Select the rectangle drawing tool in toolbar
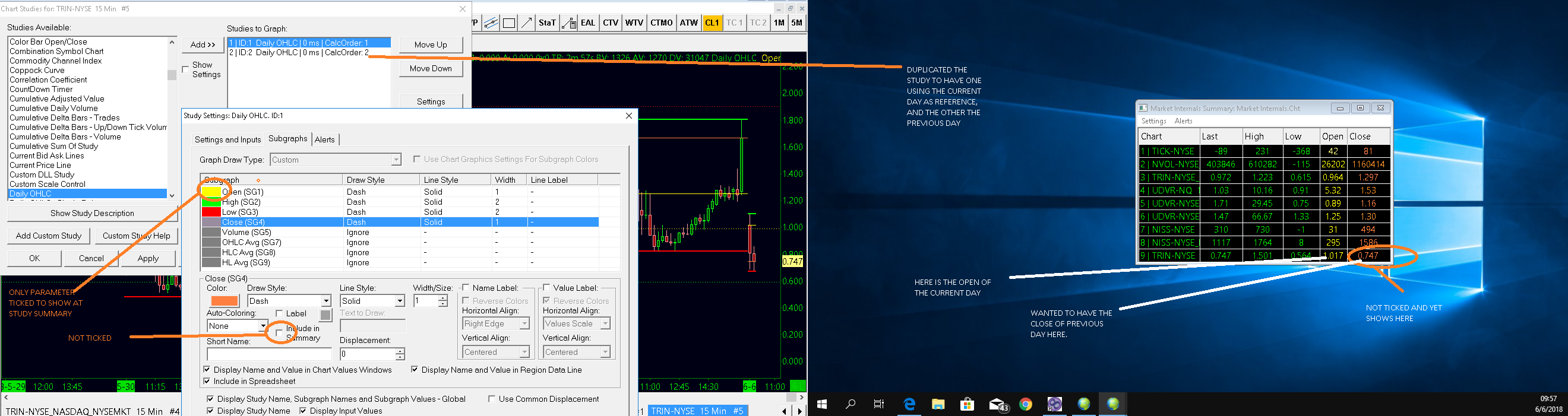The width and height of the screenshot is (1568, 416). pos(509,23)
